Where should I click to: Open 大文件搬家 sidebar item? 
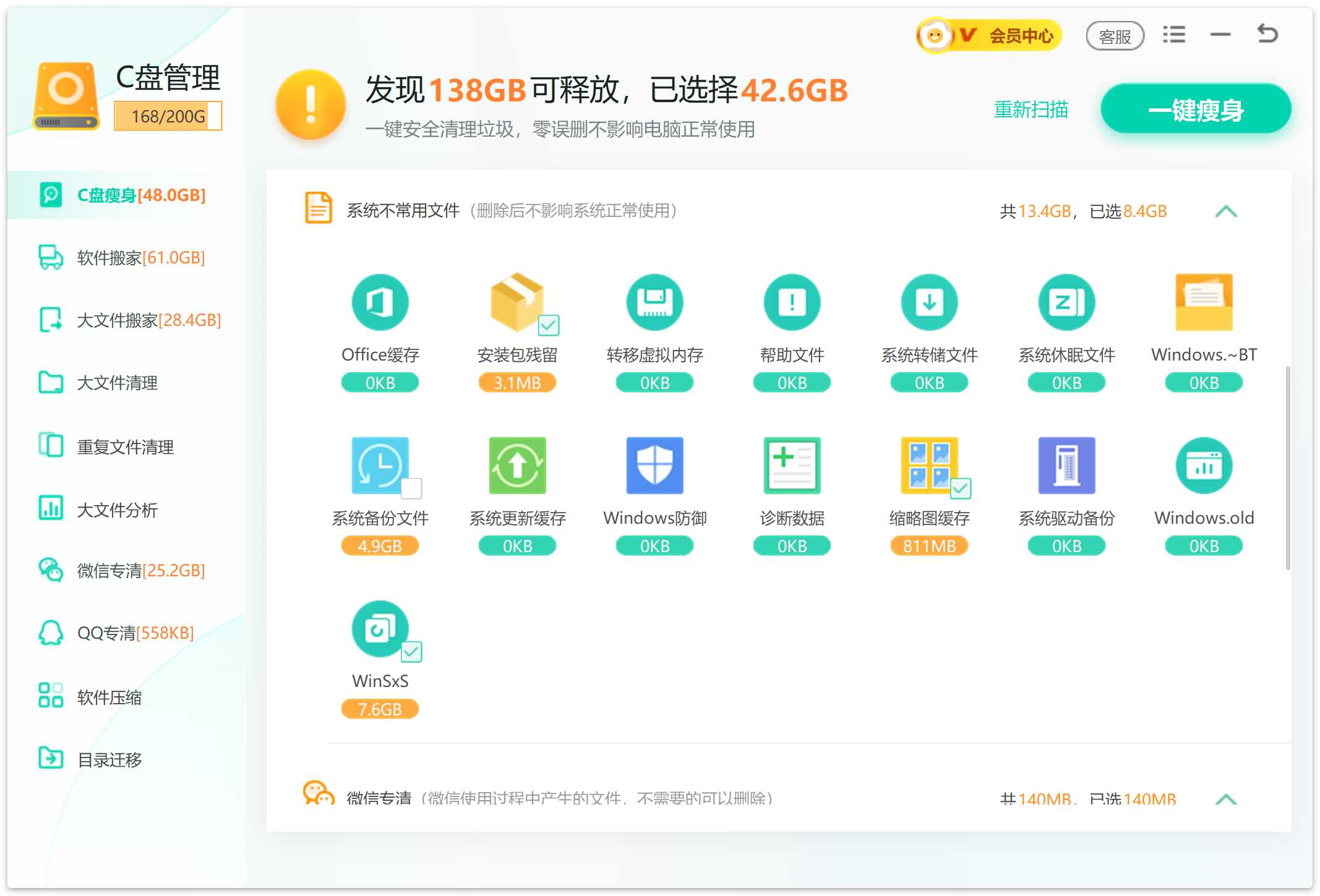click(126, 320)
